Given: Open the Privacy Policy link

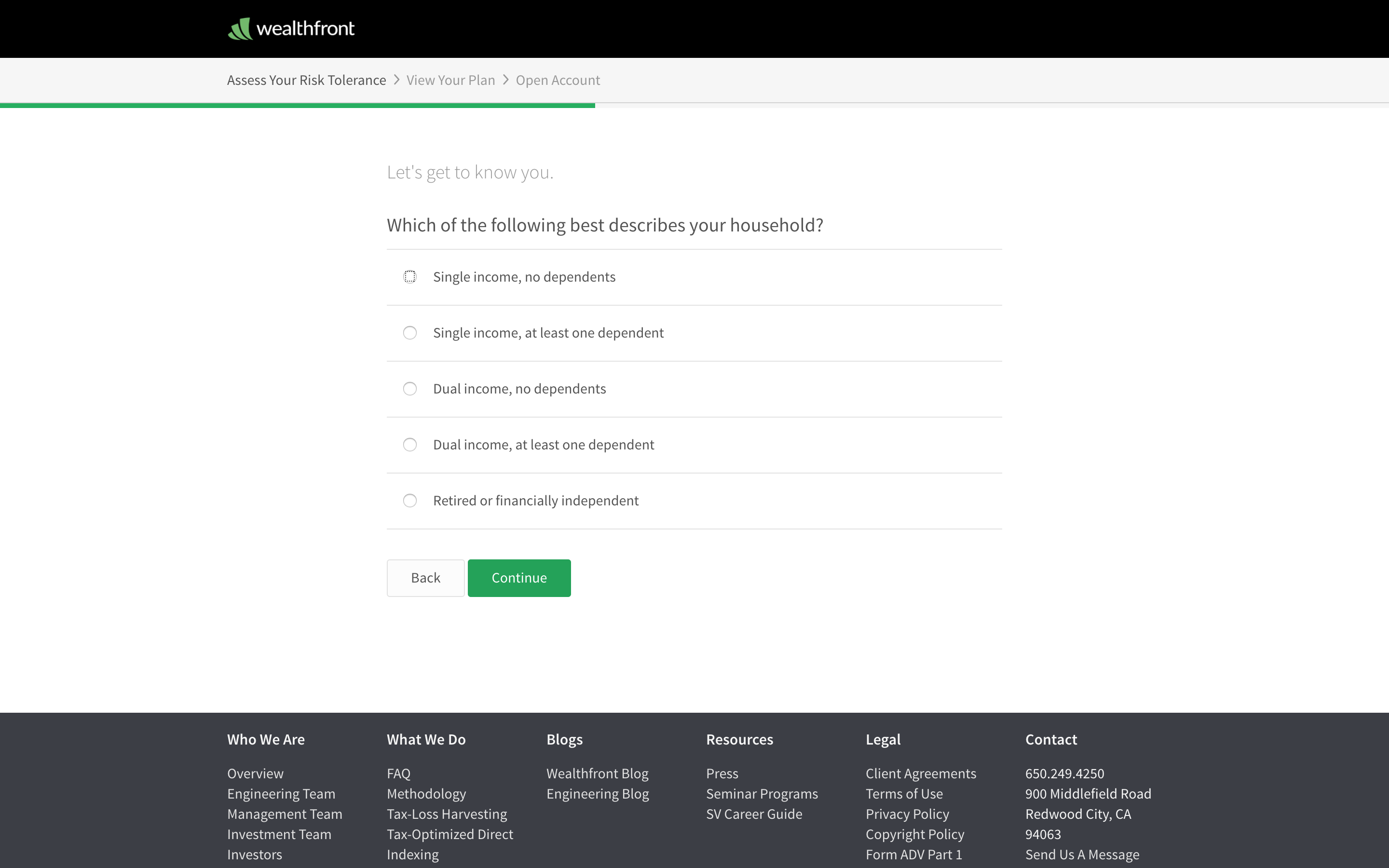Looking at the screenshot, I should (908, 814).
